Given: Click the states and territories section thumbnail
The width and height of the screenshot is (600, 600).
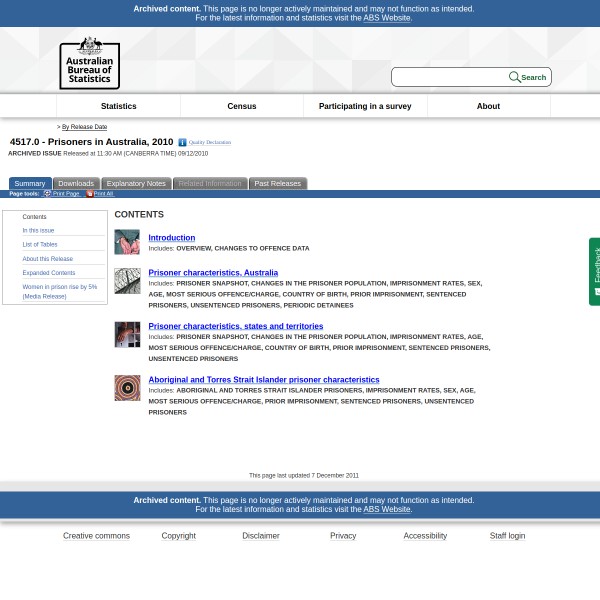Looking at the screenshot, I should pyautogui.click(x=127, y=334).
